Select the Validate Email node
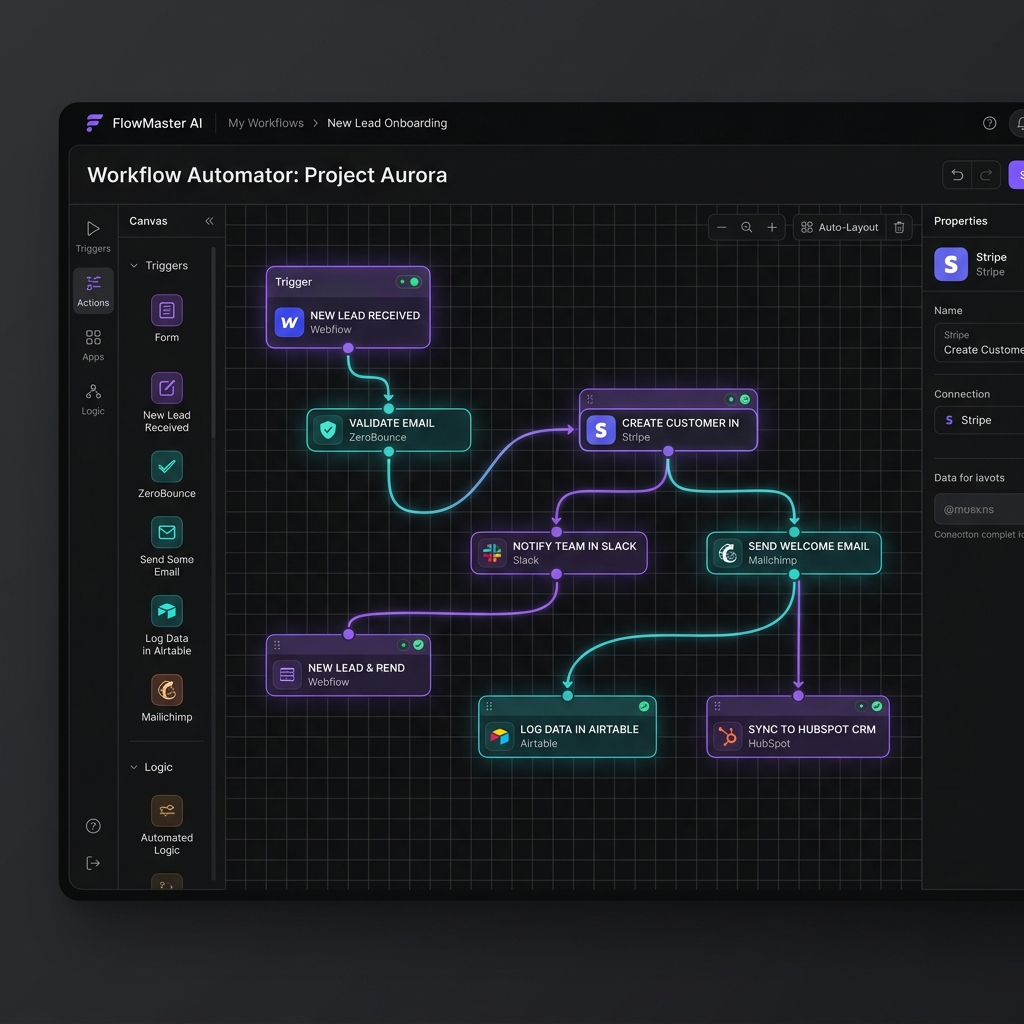This screenshot has height=1024, width=1024. tap(389, 430)
